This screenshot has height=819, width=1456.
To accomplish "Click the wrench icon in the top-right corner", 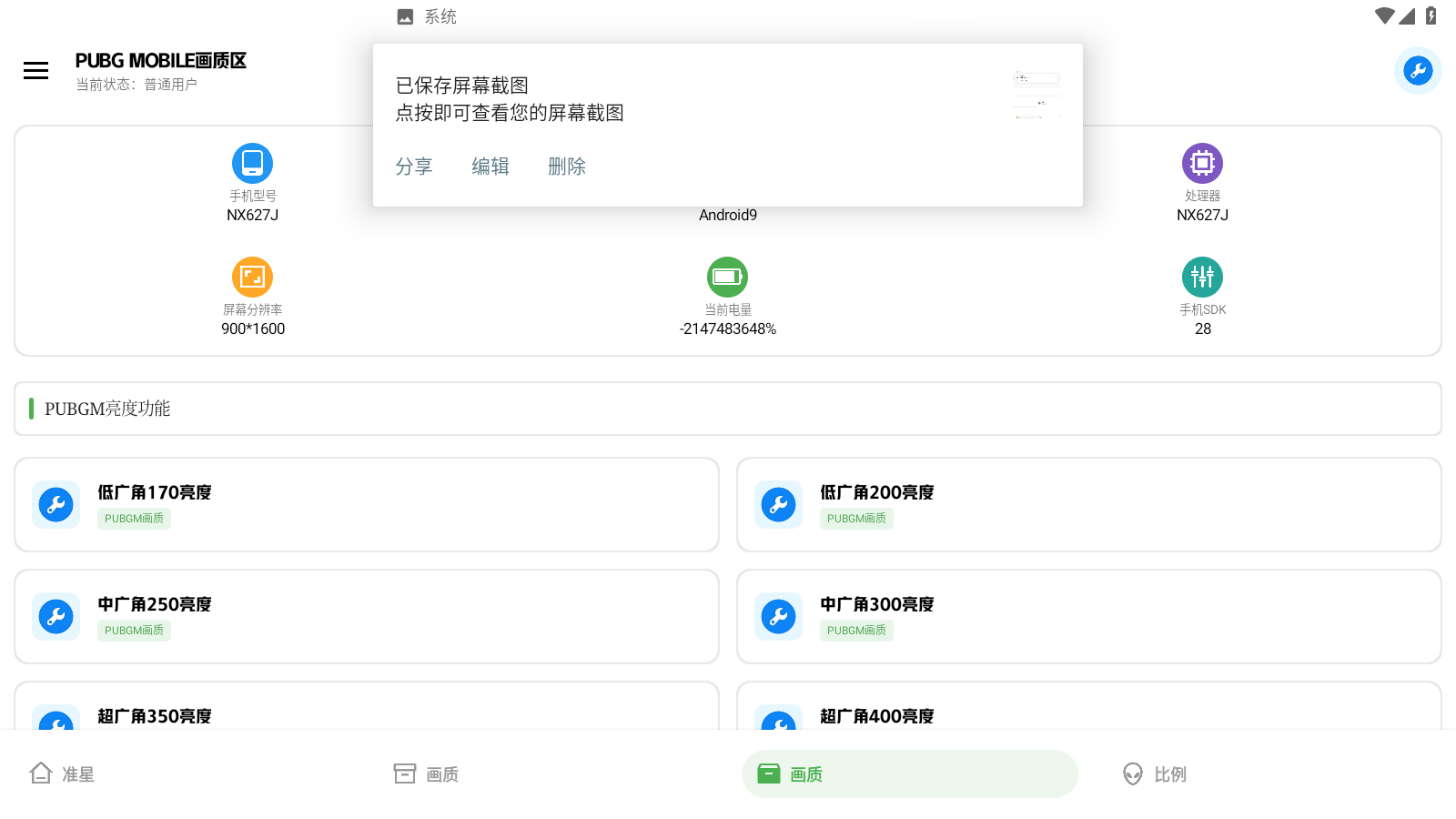I will (1417, 70).
